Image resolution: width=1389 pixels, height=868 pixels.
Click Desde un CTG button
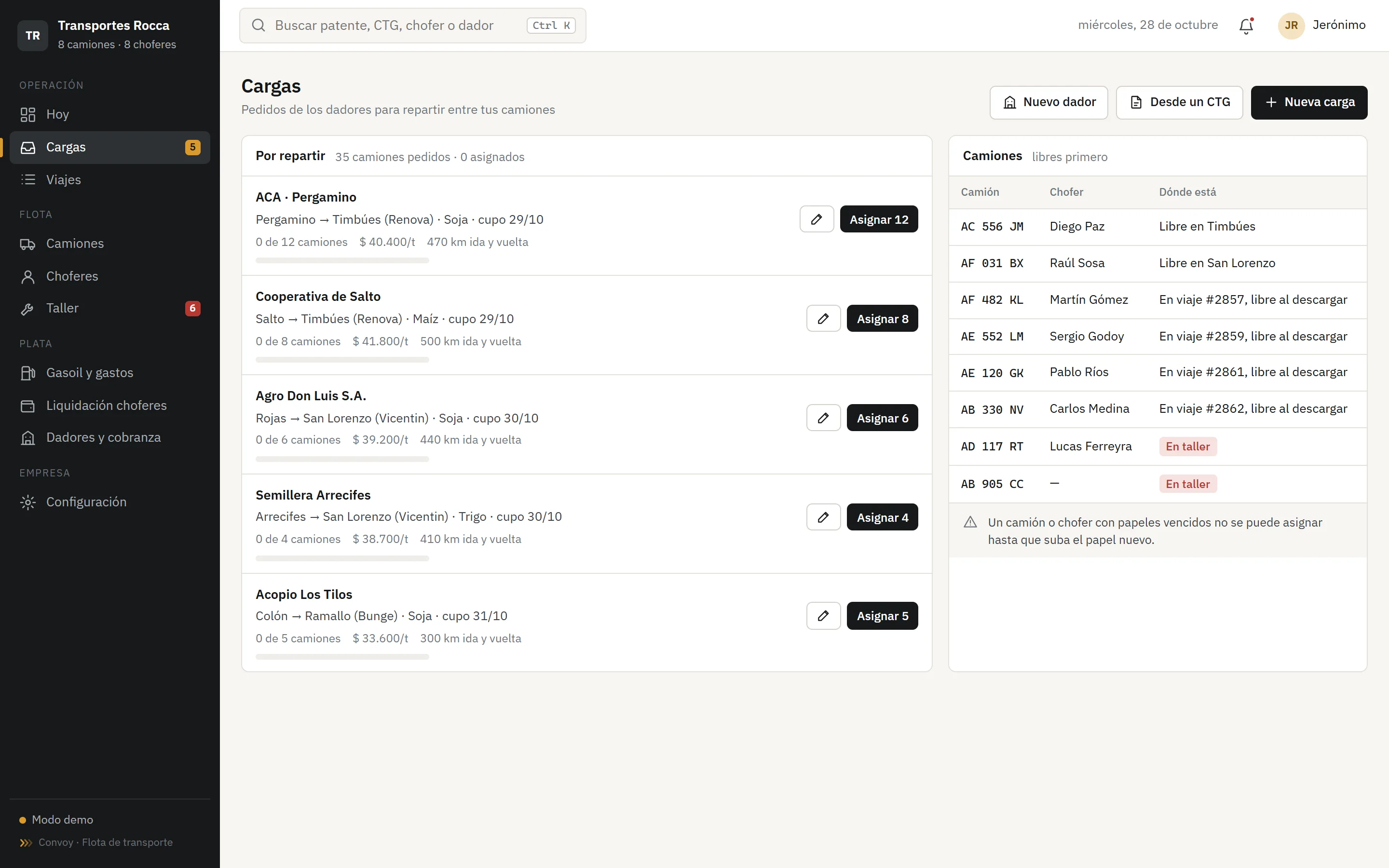pos(1179,102)
